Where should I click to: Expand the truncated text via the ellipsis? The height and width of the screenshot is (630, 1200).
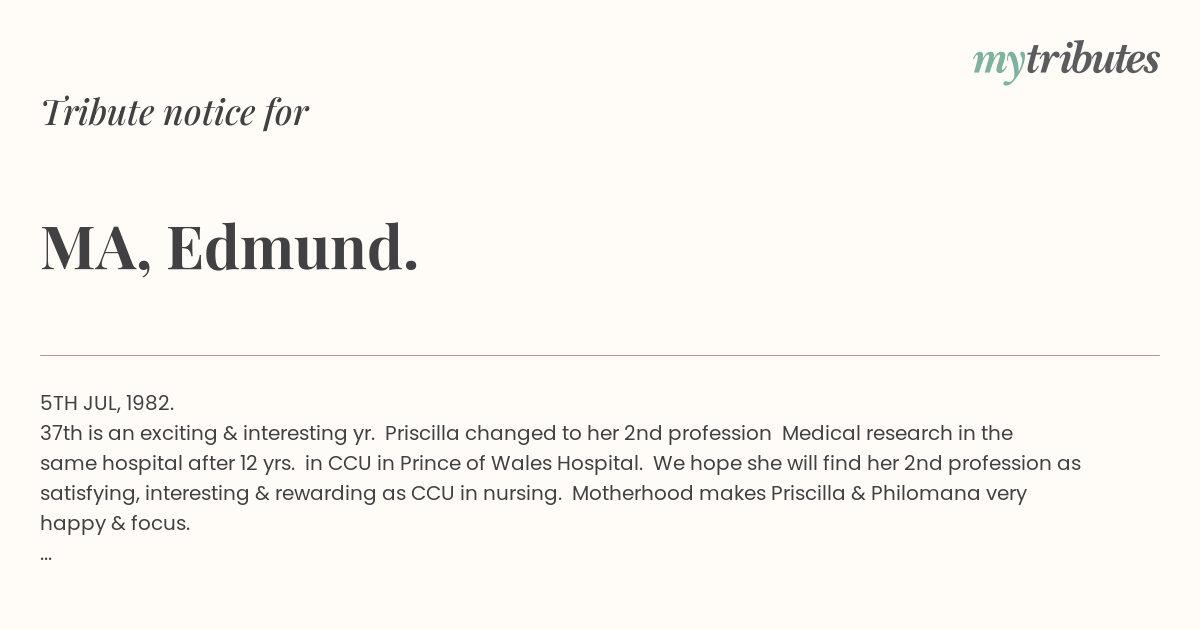pyautogui.click(x=46, y=556)
